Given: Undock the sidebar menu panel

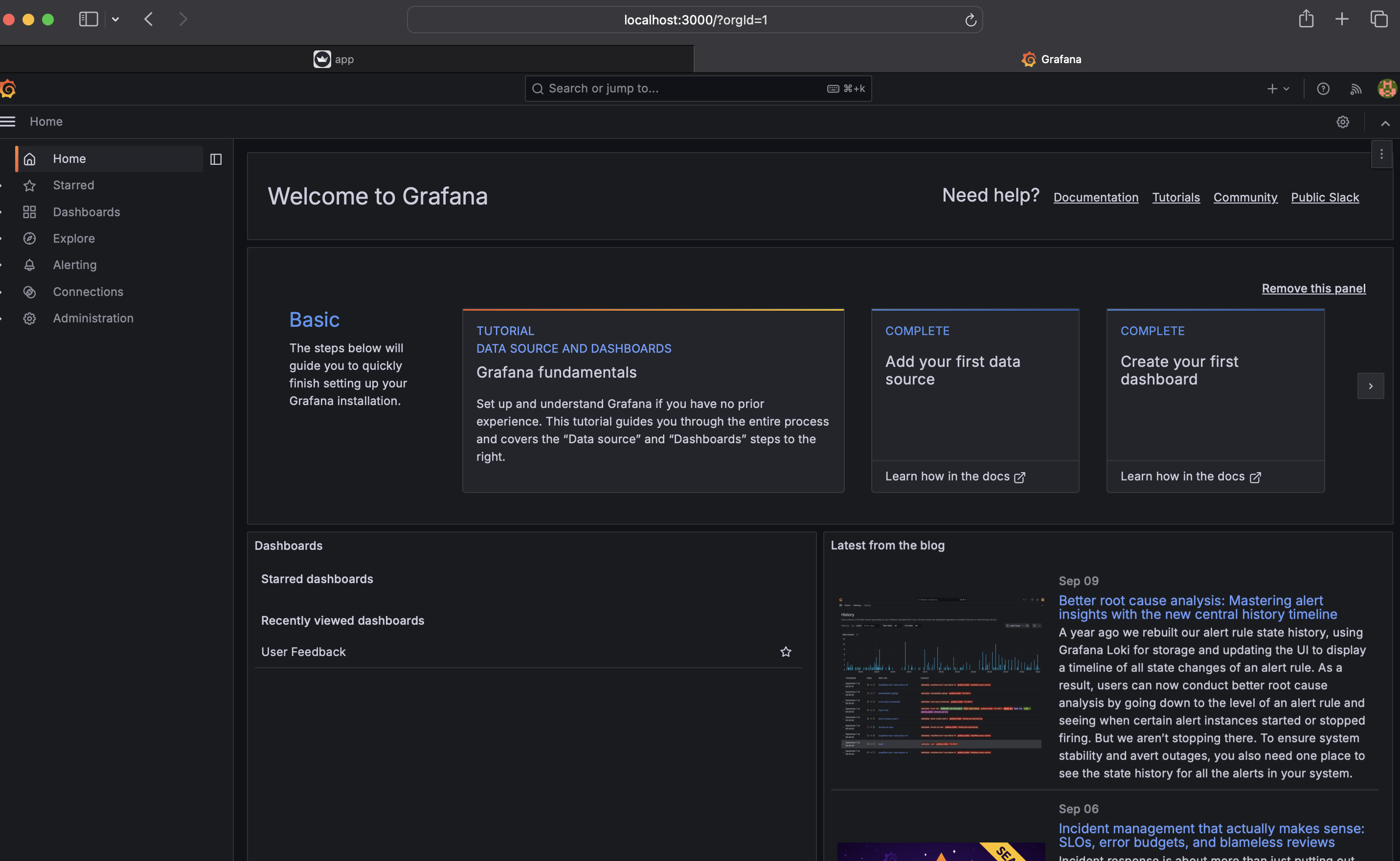Looking at the screenshot, I should pos(216,159).
